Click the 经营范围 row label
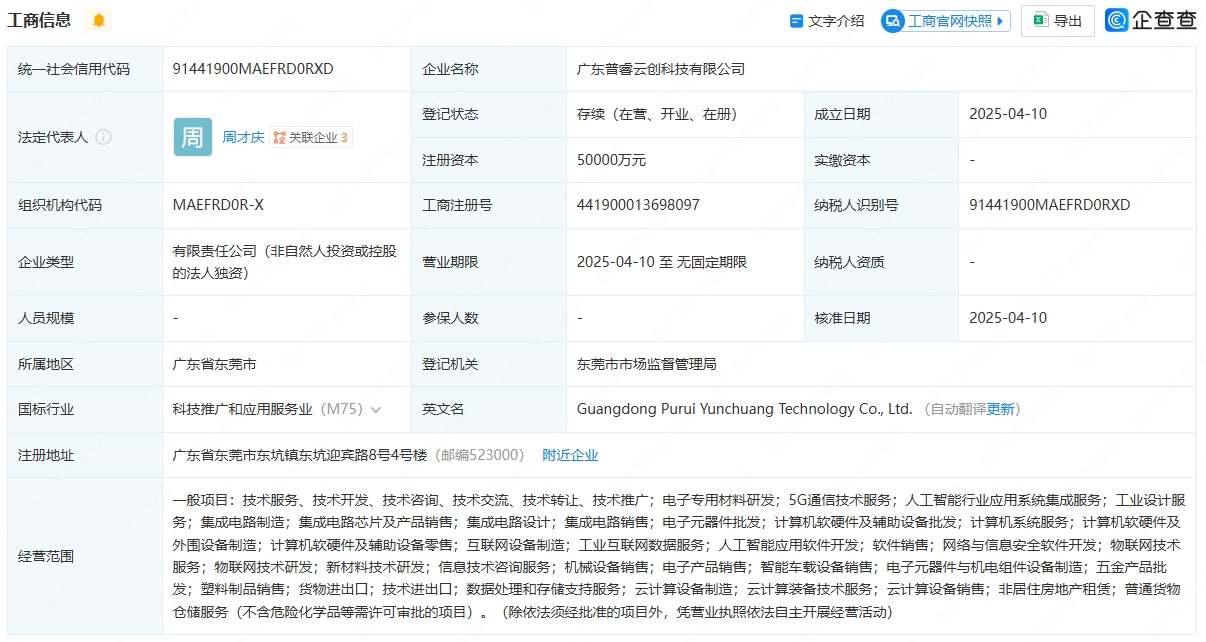Viewport: 1206px width, 642px height. (x=46, y=556)
